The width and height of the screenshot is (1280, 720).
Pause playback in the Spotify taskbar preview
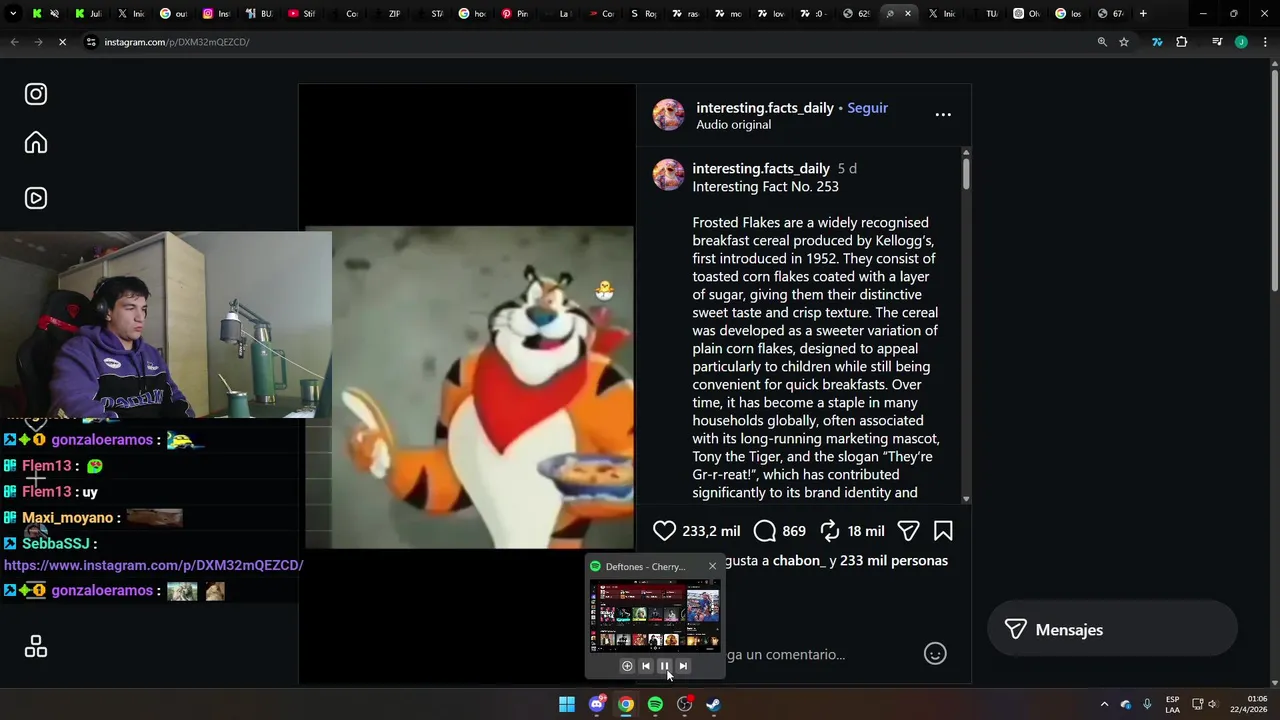664,666
